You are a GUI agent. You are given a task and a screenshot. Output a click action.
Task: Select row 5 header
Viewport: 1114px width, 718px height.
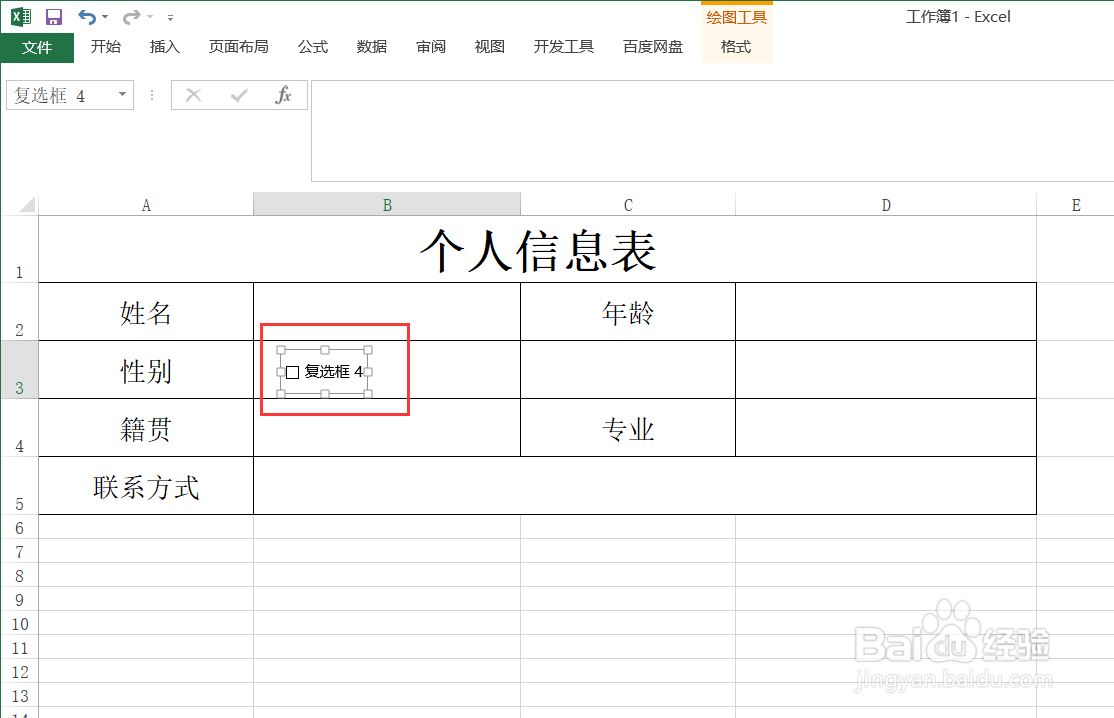pyautogui.click(x=19, y=486)
